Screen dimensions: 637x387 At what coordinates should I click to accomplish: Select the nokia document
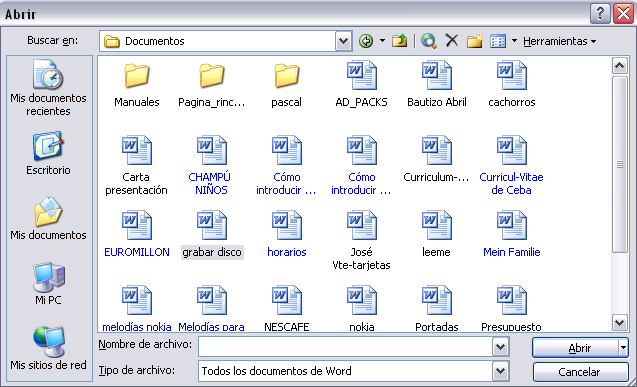pyautogui.click(x=362, y=309)
